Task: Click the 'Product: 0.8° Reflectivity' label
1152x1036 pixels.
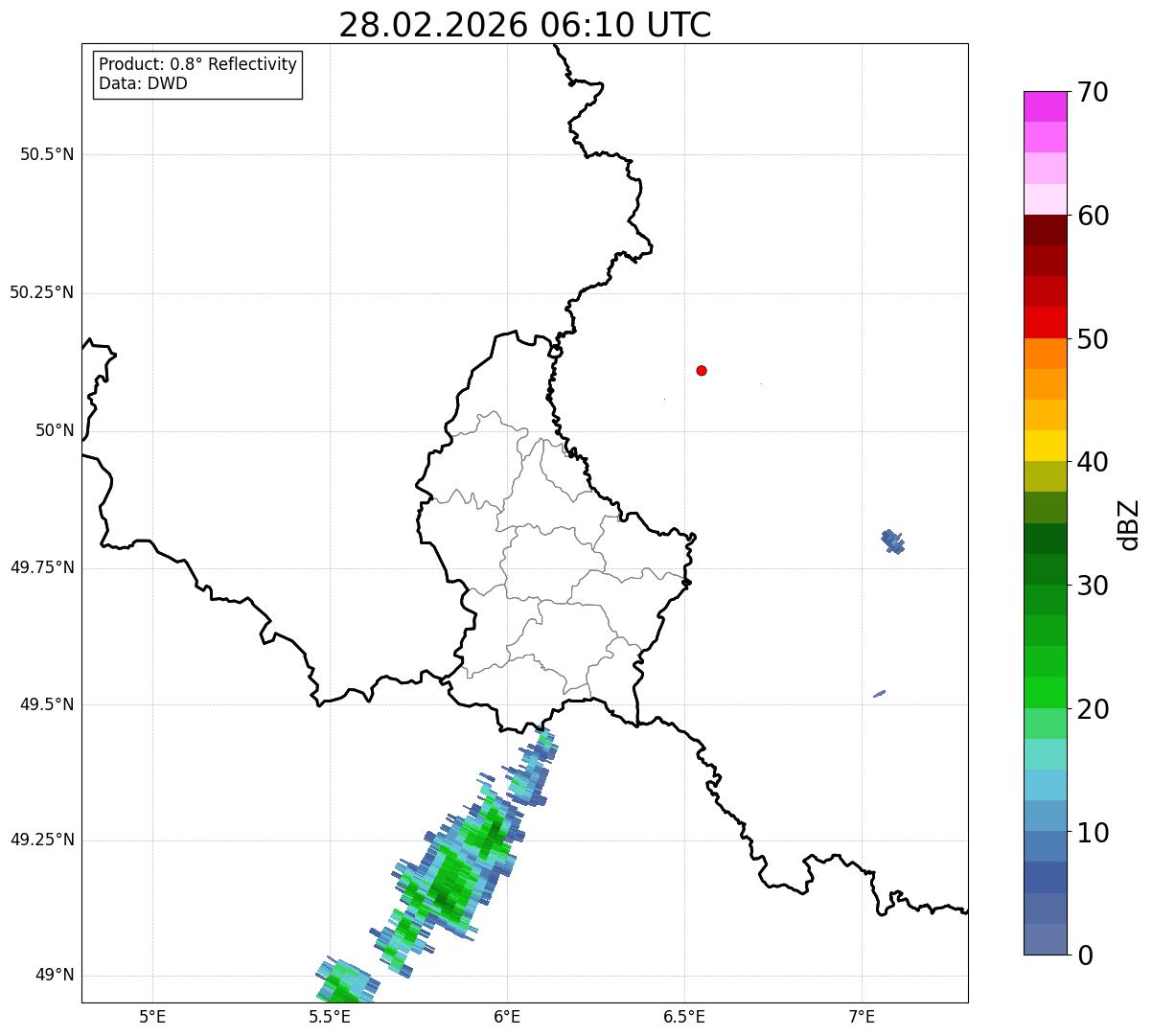Action: (198, 64)
